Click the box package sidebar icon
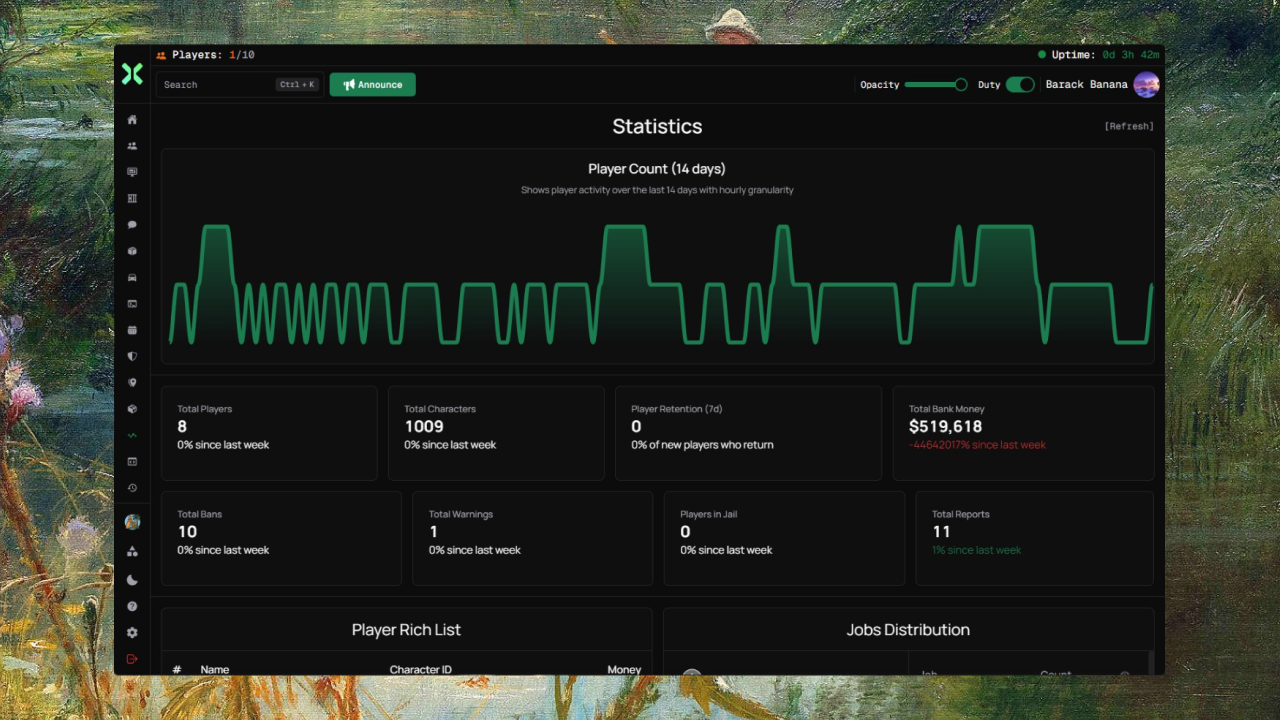Image resolution: width=1280 pixels, height=720 pixels. click(132, 251)
